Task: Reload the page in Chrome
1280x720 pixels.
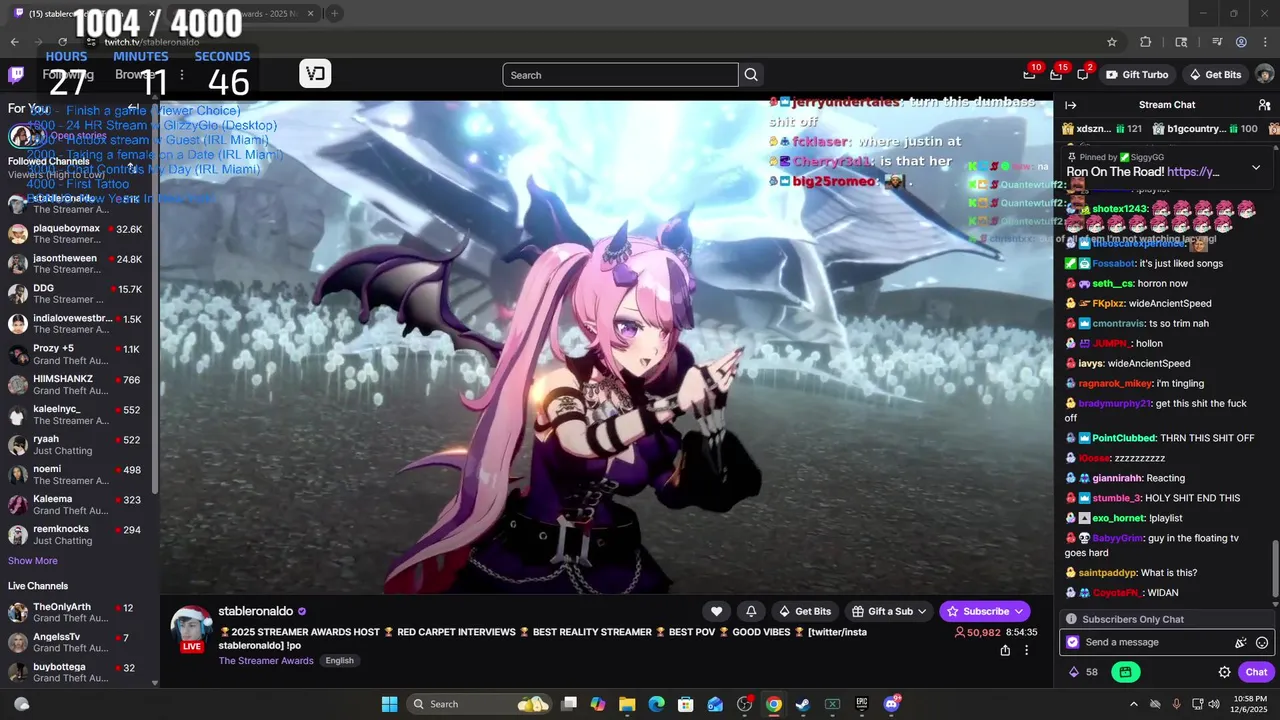Action: tap(63, 42)
